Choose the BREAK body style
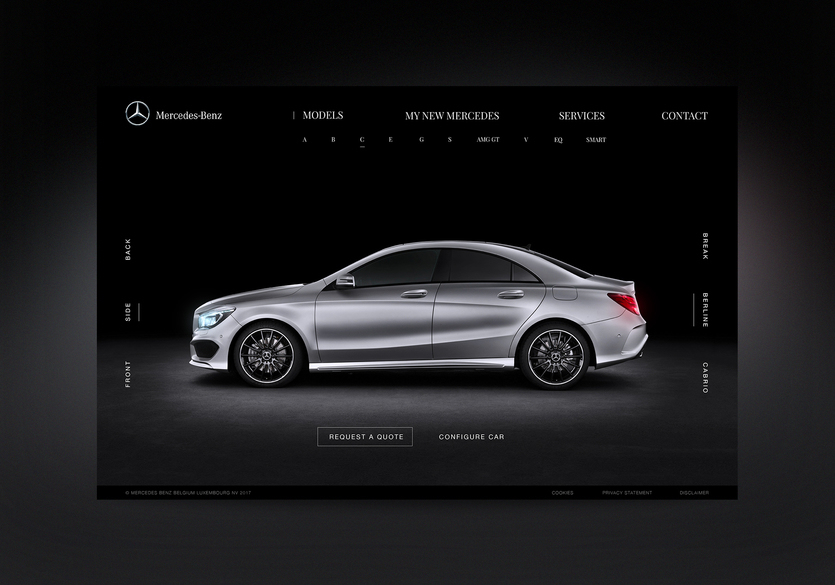 [x=705, y=246]
